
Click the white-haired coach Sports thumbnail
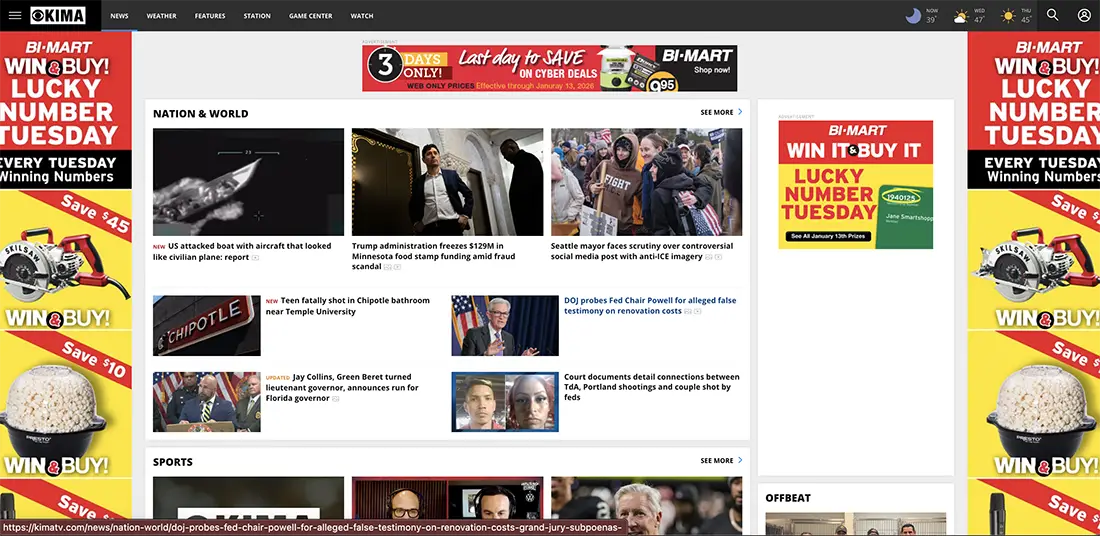[x=646, y=506]
